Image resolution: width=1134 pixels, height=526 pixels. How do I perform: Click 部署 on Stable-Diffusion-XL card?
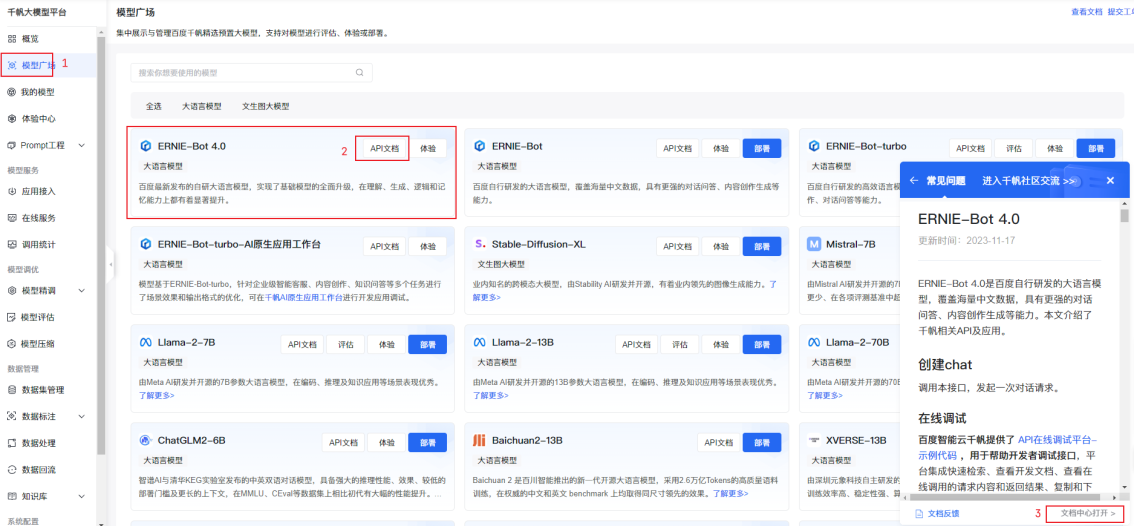[x=762, y=246]
